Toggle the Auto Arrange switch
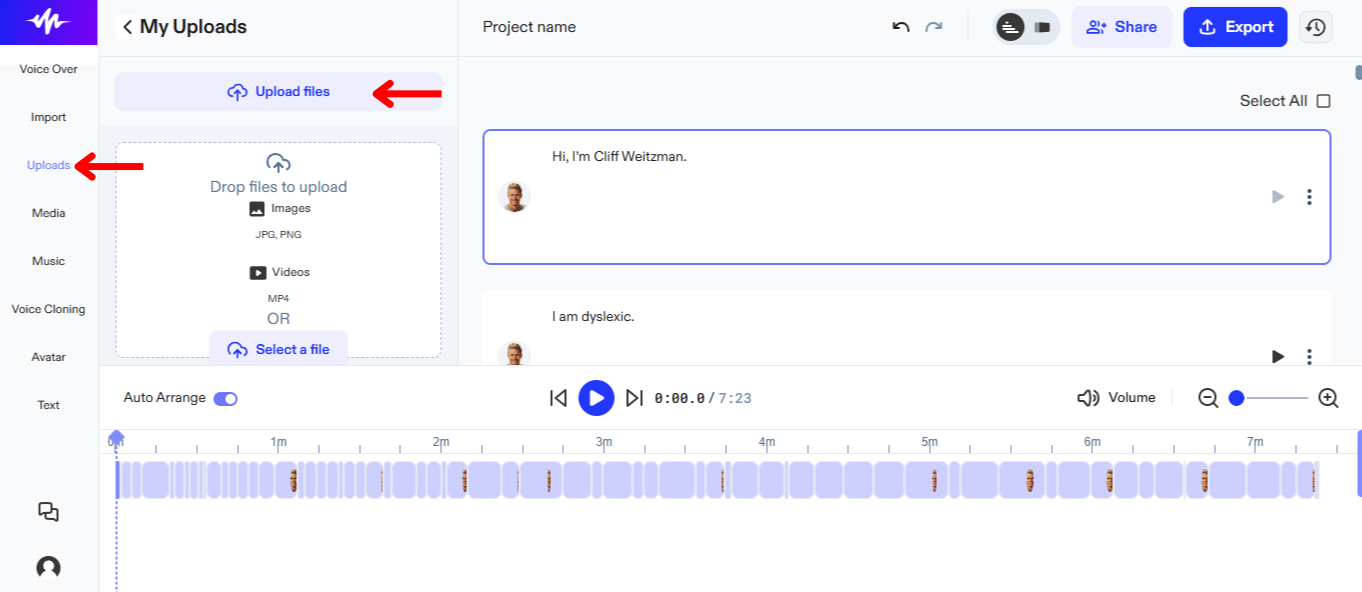The image size is (1362, 592). pos(226,398)
